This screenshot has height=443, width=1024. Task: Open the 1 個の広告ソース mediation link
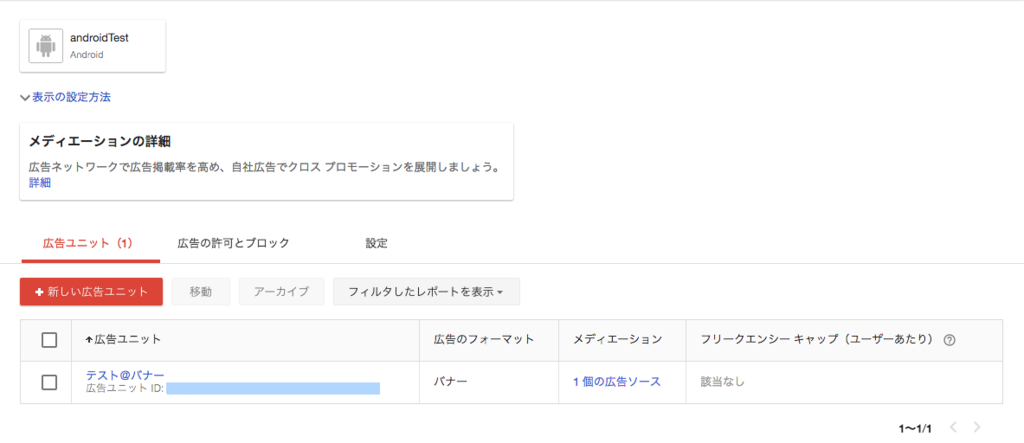[x=617, y=382]
